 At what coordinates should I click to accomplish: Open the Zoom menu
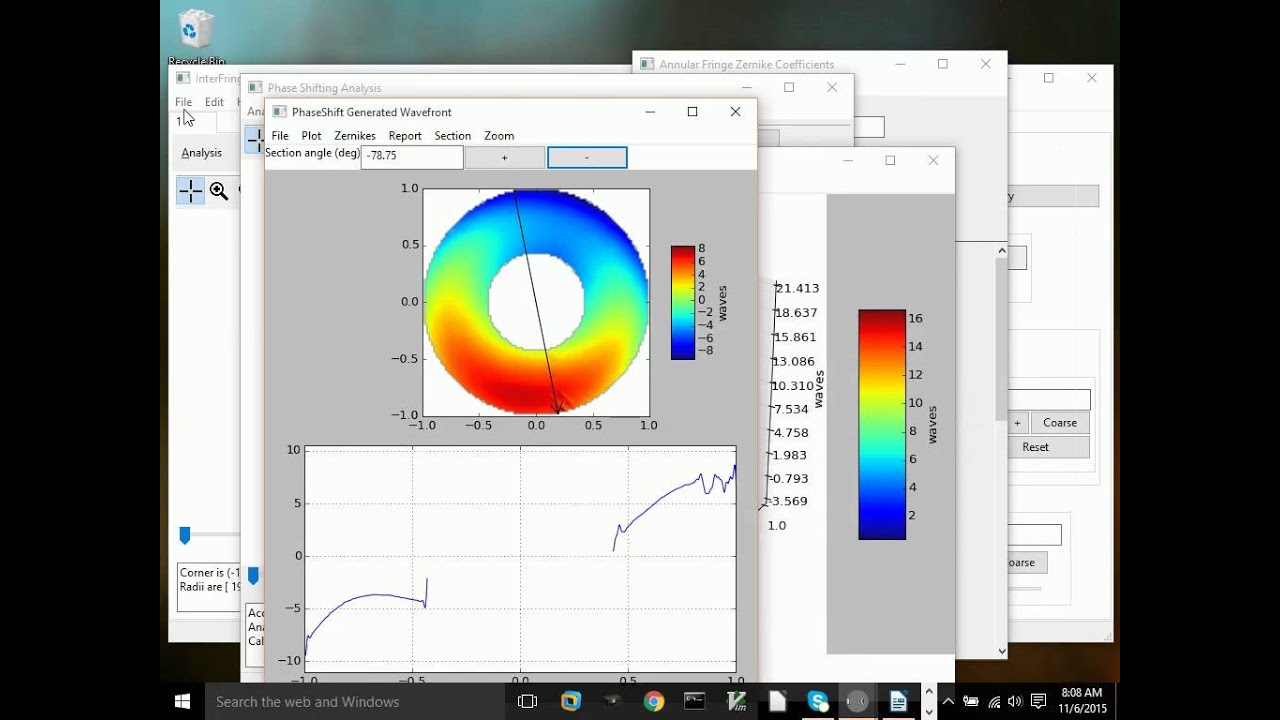(499, 136)
